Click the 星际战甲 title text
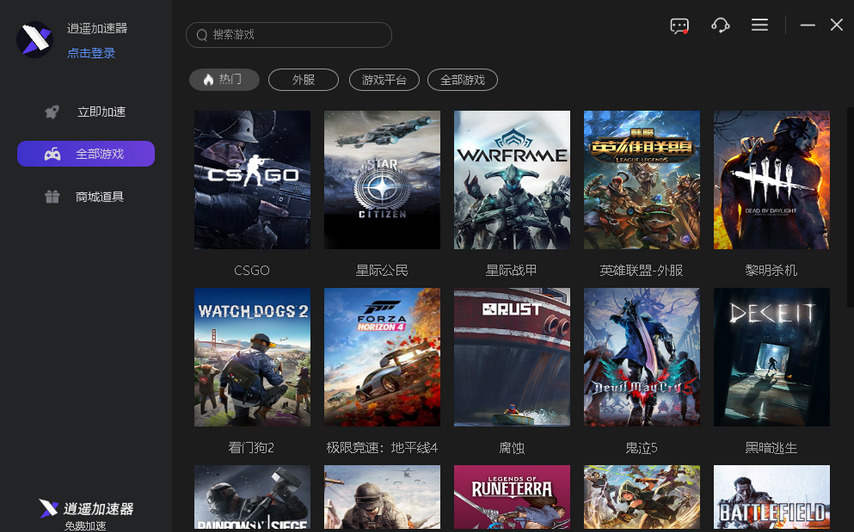Screen dimensions: 854x532 tap(511, 270)
